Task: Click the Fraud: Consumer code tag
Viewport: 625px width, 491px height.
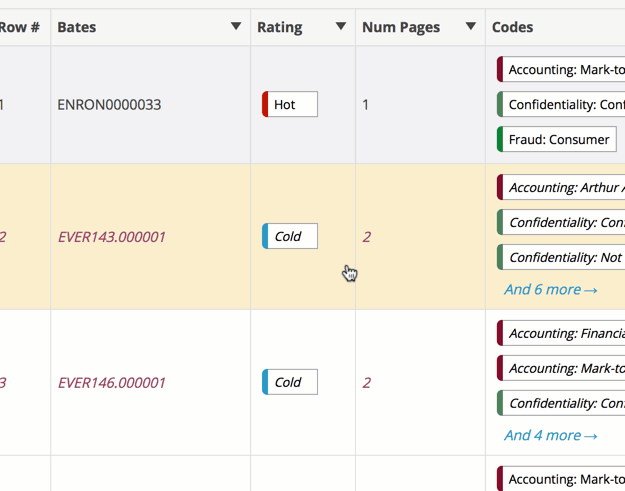Action: [556, 139]
